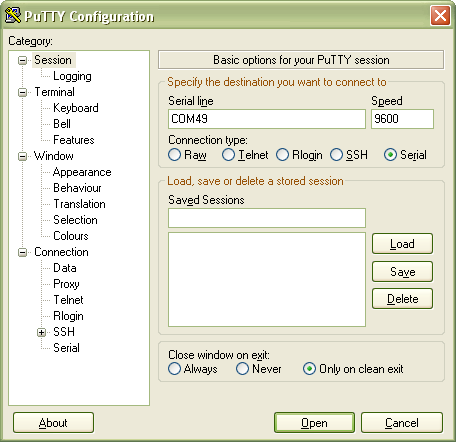Open the Keyboard category
The height and width of the screenshot is (442, 456).
pyautogui.click(x=76, y=108)
